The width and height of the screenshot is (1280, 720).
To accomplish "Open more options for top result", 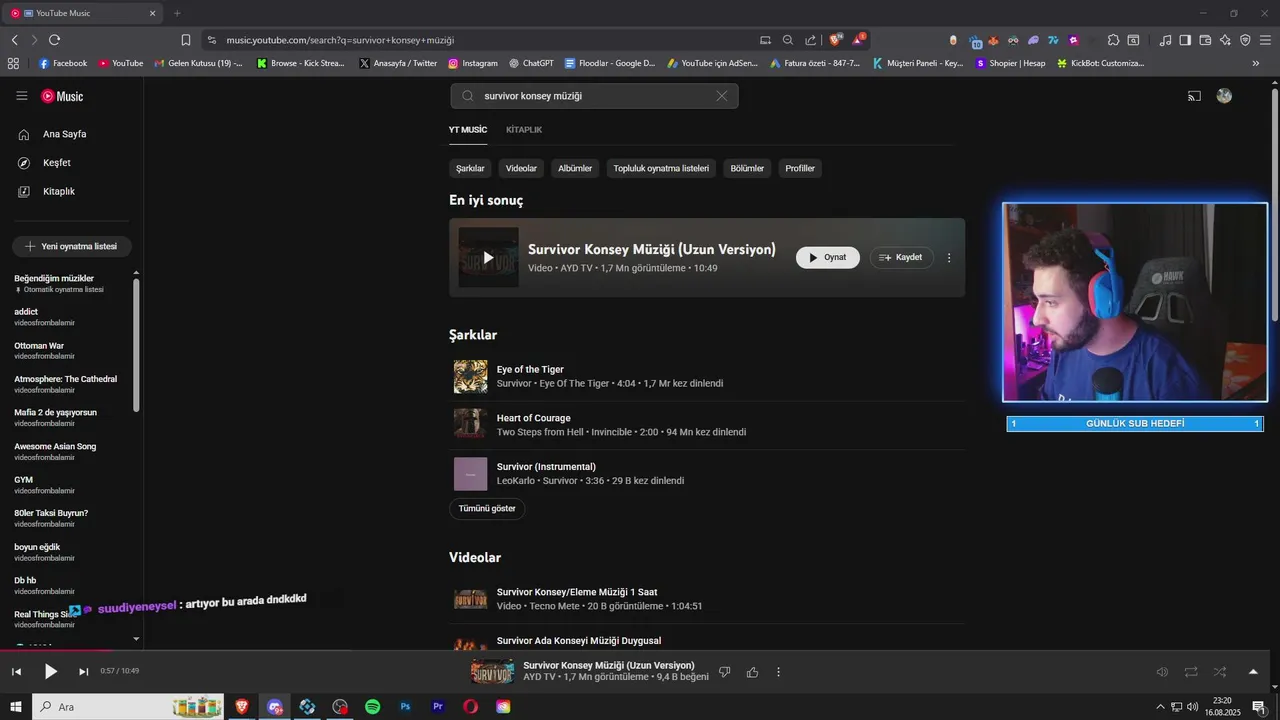I will point(949,258).
